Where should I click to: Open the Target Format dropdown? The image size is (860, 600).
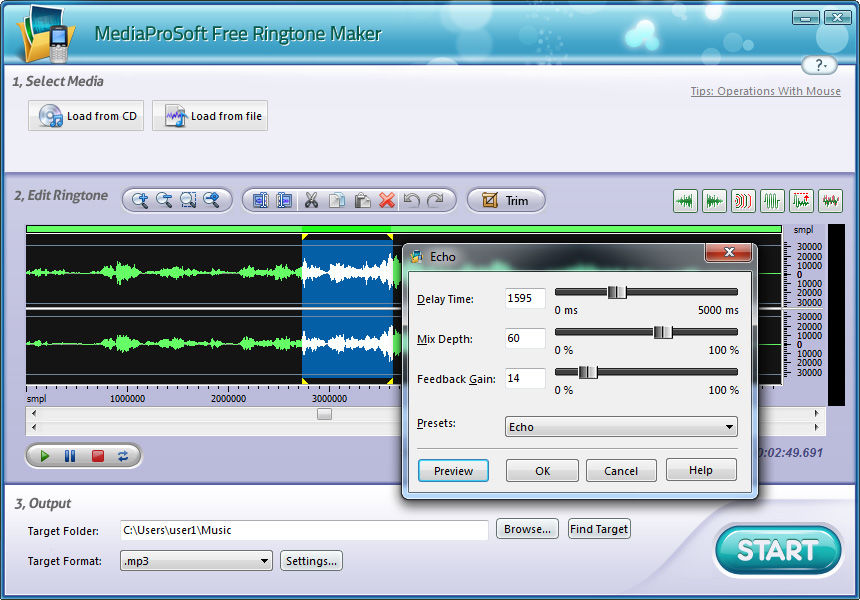point(196,561)
